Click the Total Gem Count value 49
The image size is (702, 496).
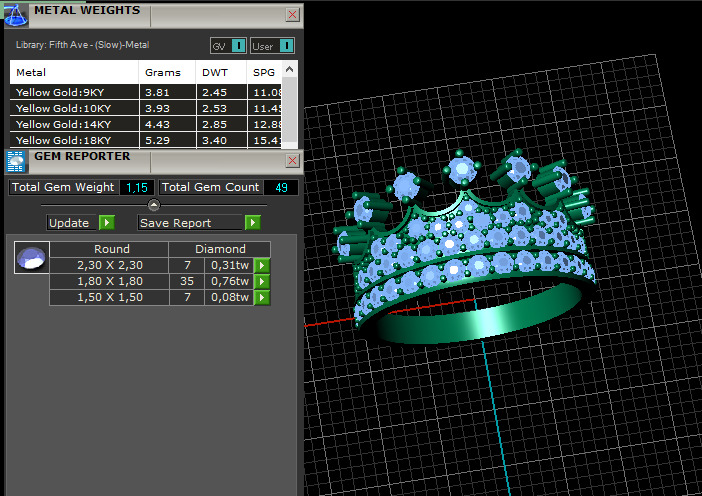pos(281,188)
